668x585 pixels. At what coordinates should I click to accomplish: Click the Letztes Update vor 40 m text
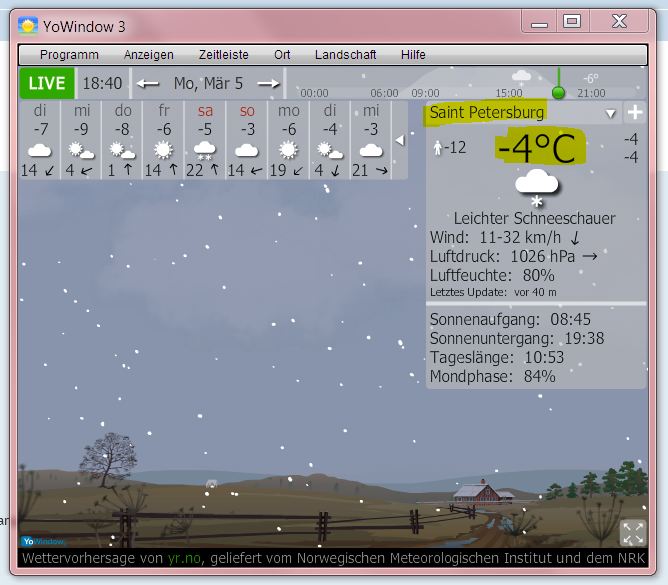pos(493,293)
